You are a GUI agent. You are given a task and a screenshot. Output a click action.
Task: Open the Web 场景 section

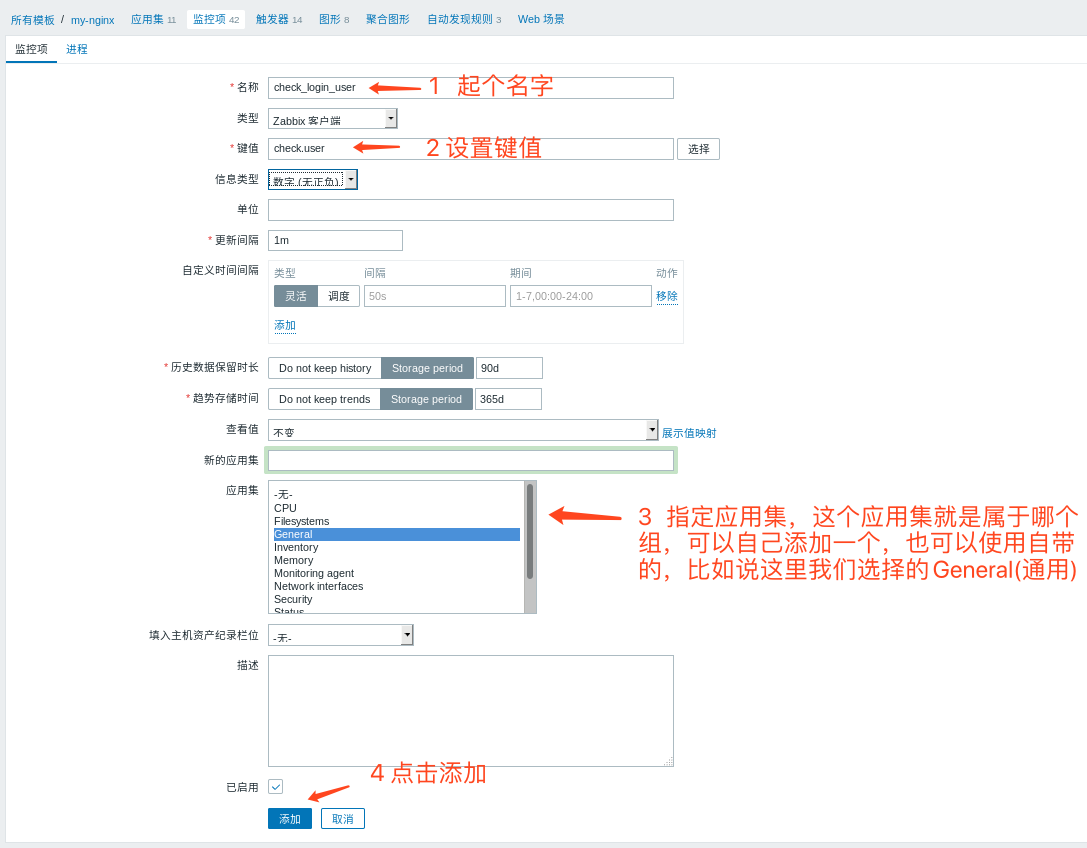tap(540, 18)
